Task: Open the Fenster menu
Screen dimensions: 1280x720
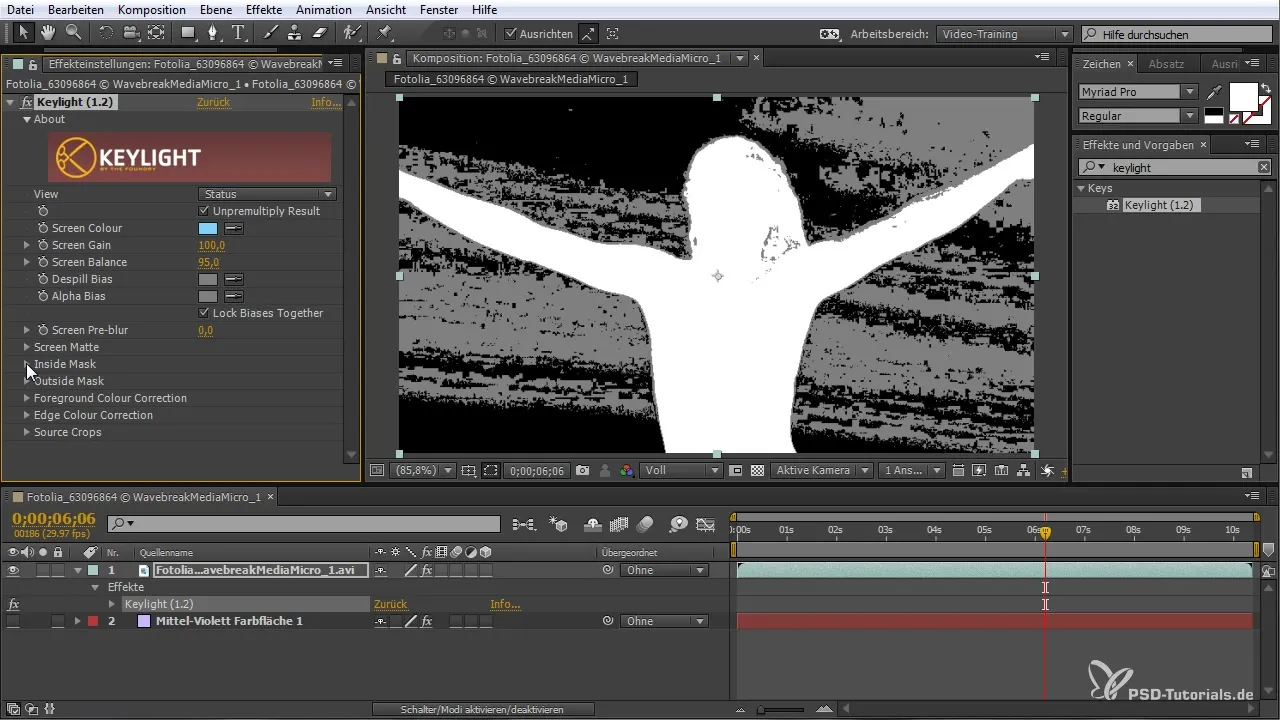Action: 437,9
